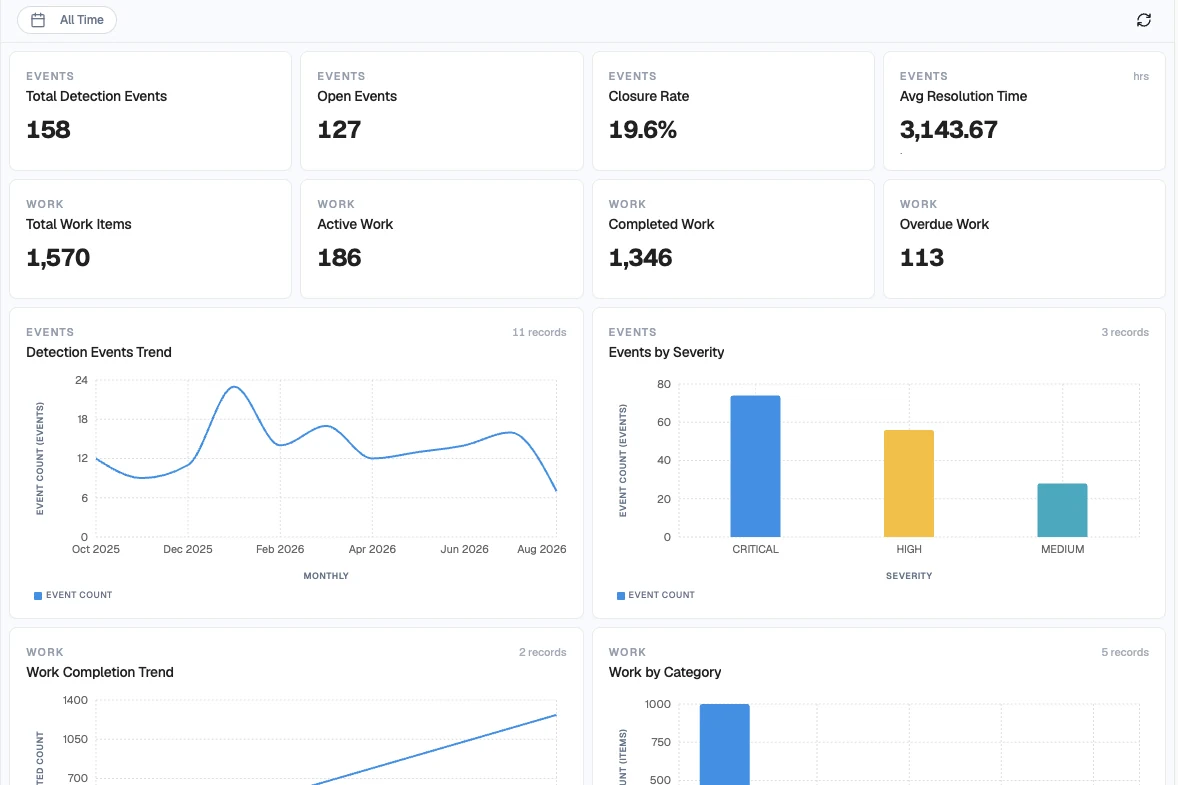
Task: Click the Work Completion Trend title
Action: 100,672
